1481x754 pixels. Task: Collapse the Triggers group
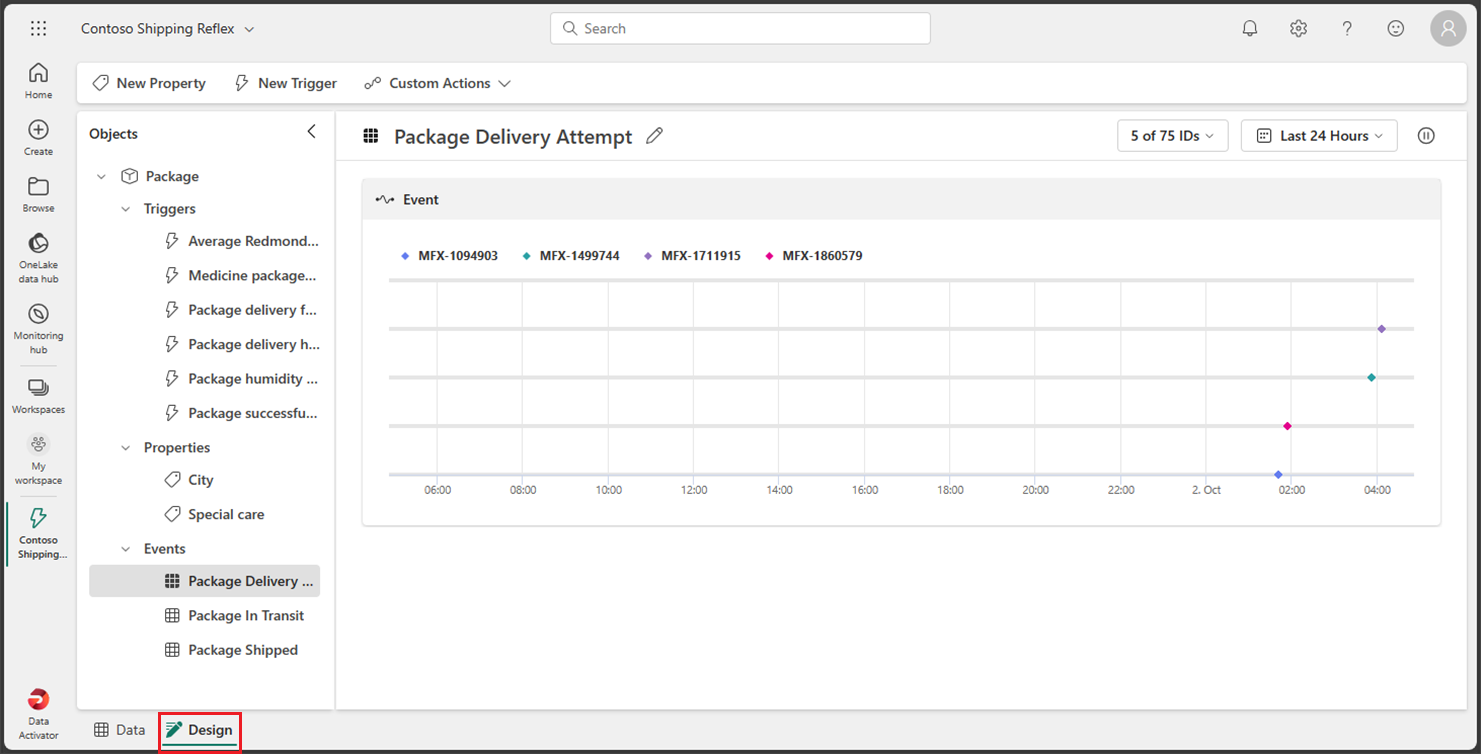point(125,209)
